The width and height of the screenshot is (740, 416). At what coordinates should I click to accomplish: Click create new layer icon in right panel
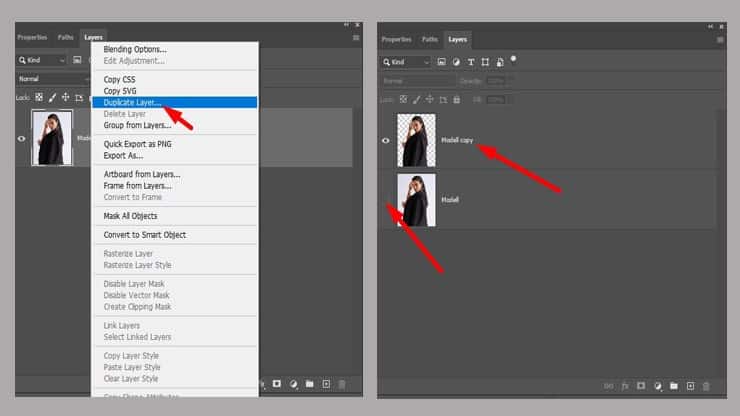pos(690,385)
